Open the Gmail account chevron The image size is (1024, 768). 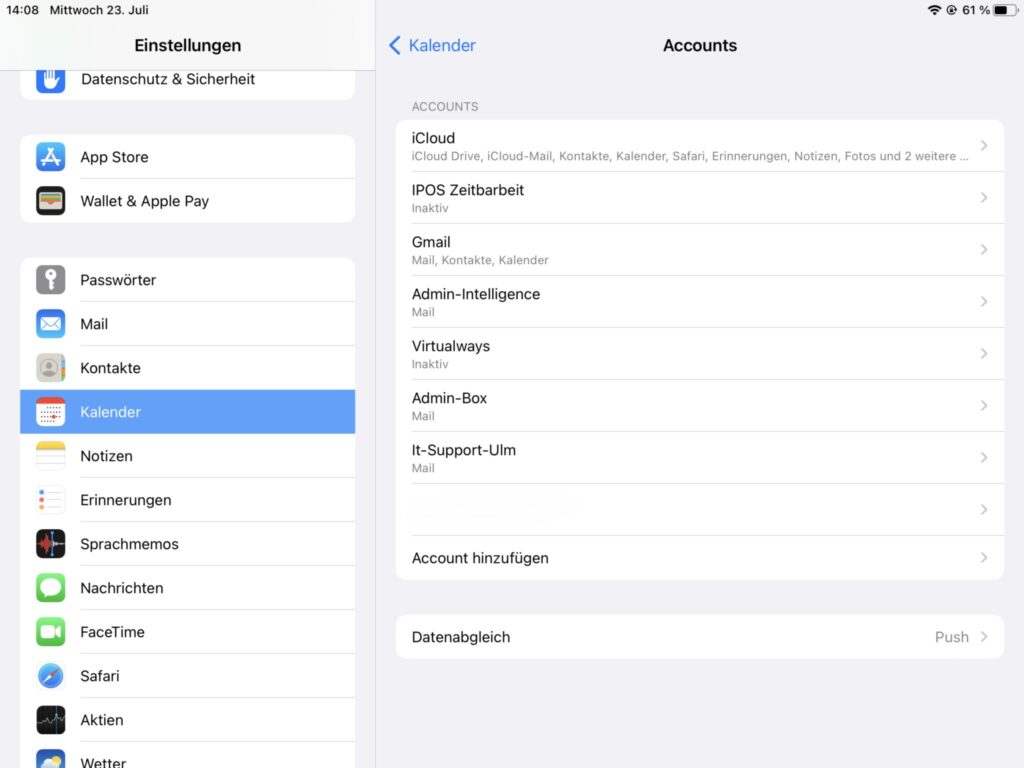click(x=984, y=249)
